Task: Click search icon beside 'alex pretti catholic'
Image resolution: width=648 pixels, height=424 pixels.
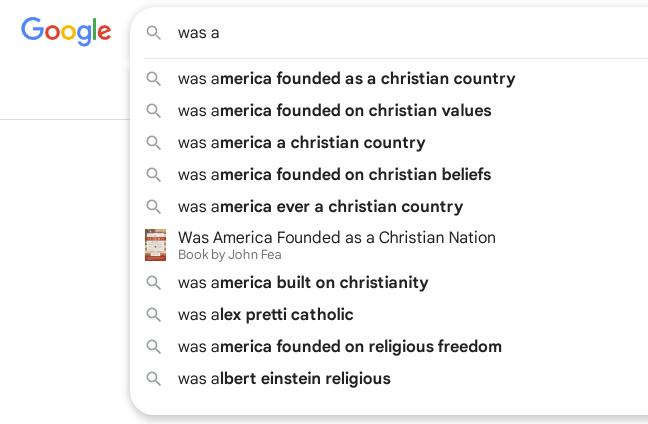Action: 154,314
